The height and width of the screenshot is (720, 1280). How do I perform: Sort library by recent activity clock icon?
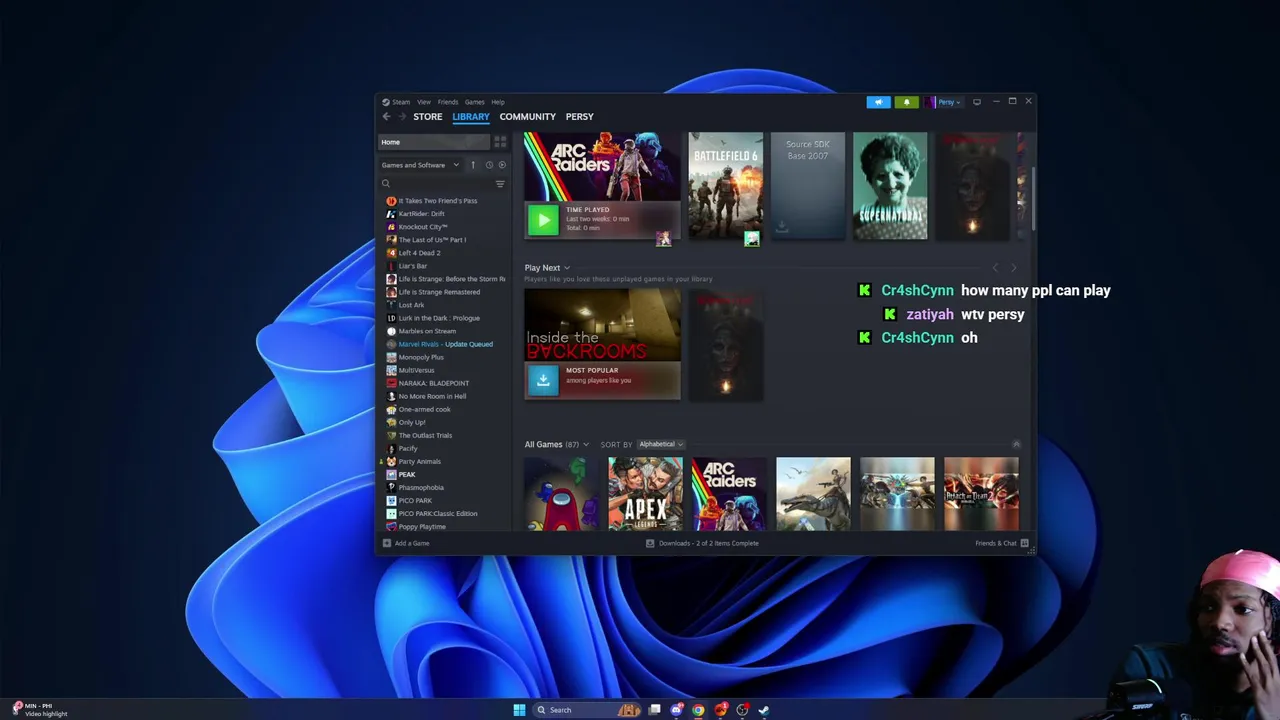[x=489, y=165]
